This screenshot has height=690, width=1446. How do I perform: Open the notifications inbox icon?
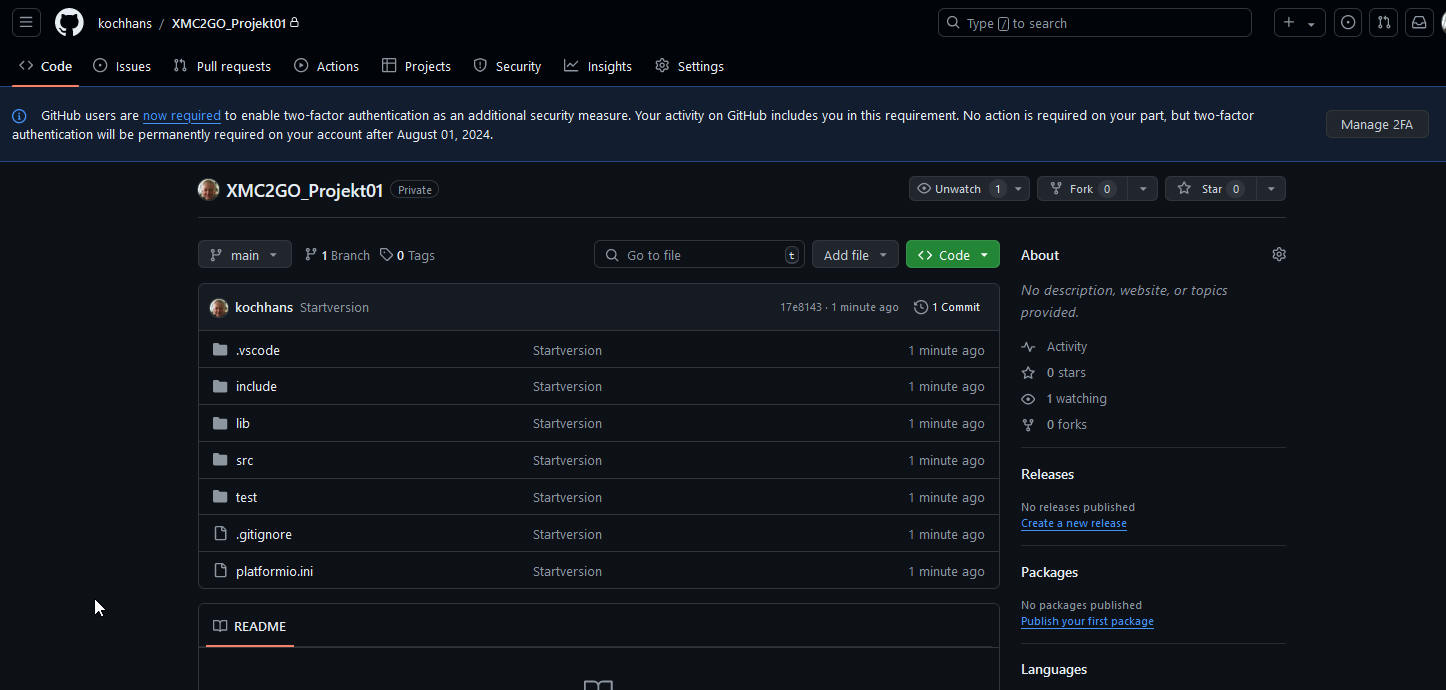1419,23
